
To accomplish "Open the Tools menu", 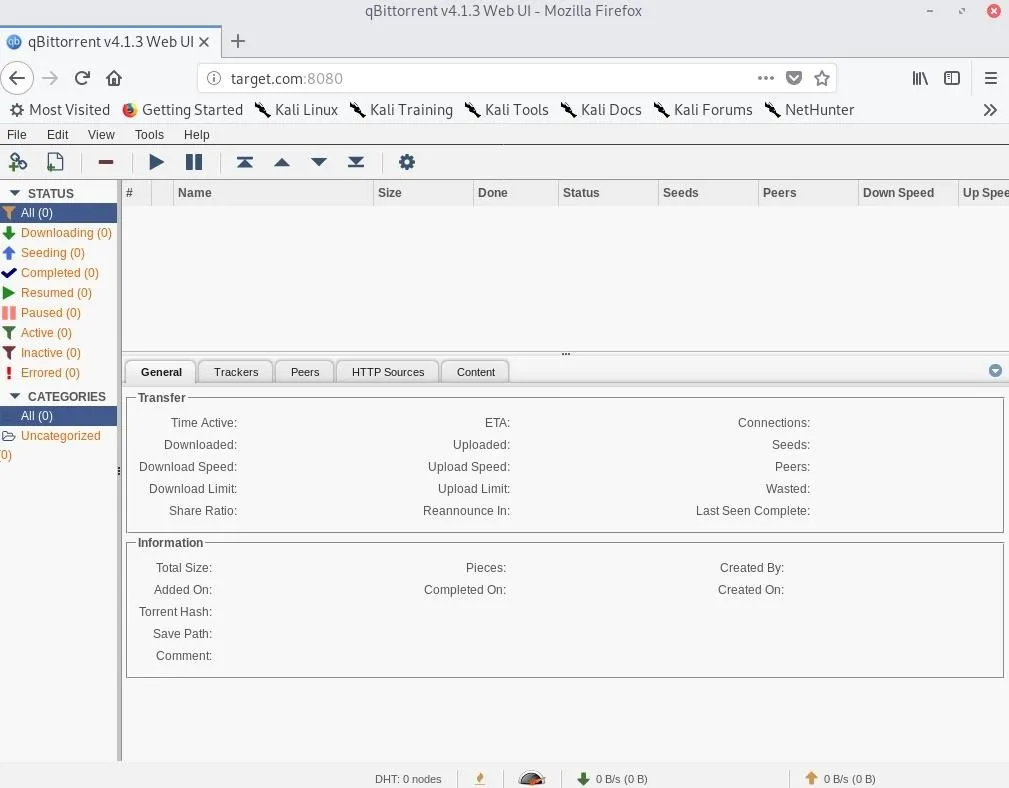I will (x=149, y=134).
